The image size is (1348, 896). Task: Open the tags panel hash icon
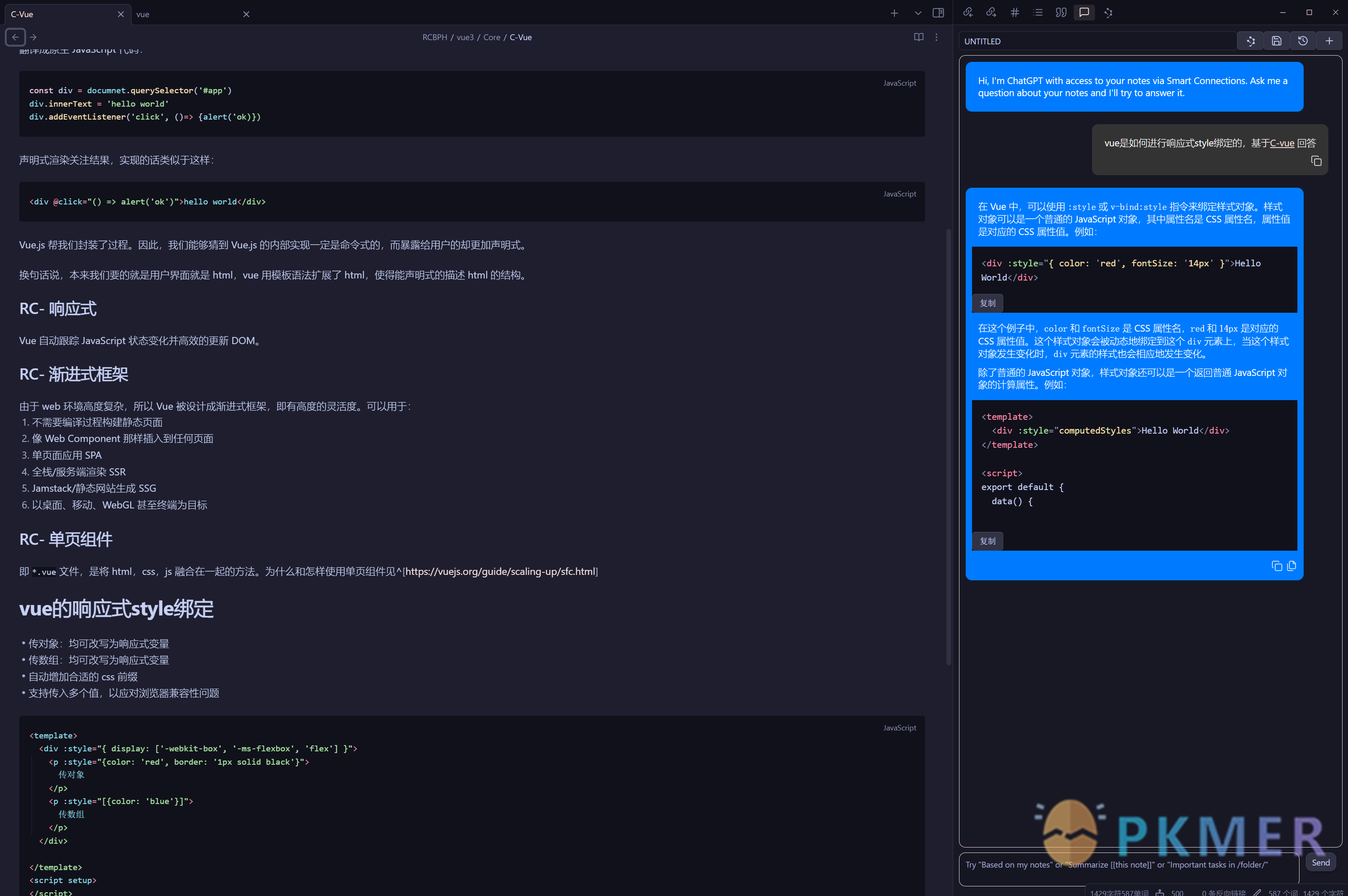[x=1015, y=13]
